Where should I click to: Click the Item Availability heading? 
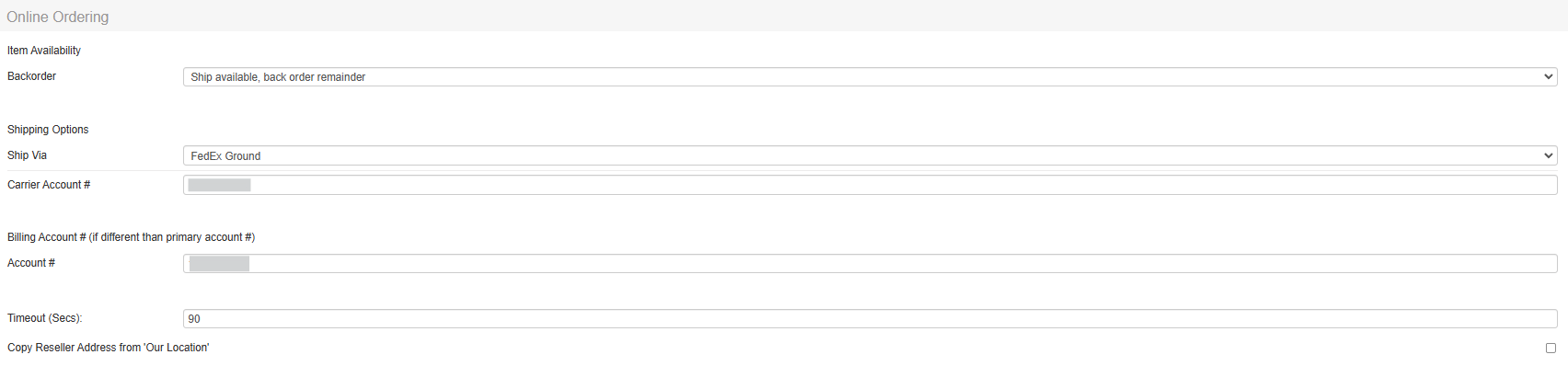click(x=44, y=51)
